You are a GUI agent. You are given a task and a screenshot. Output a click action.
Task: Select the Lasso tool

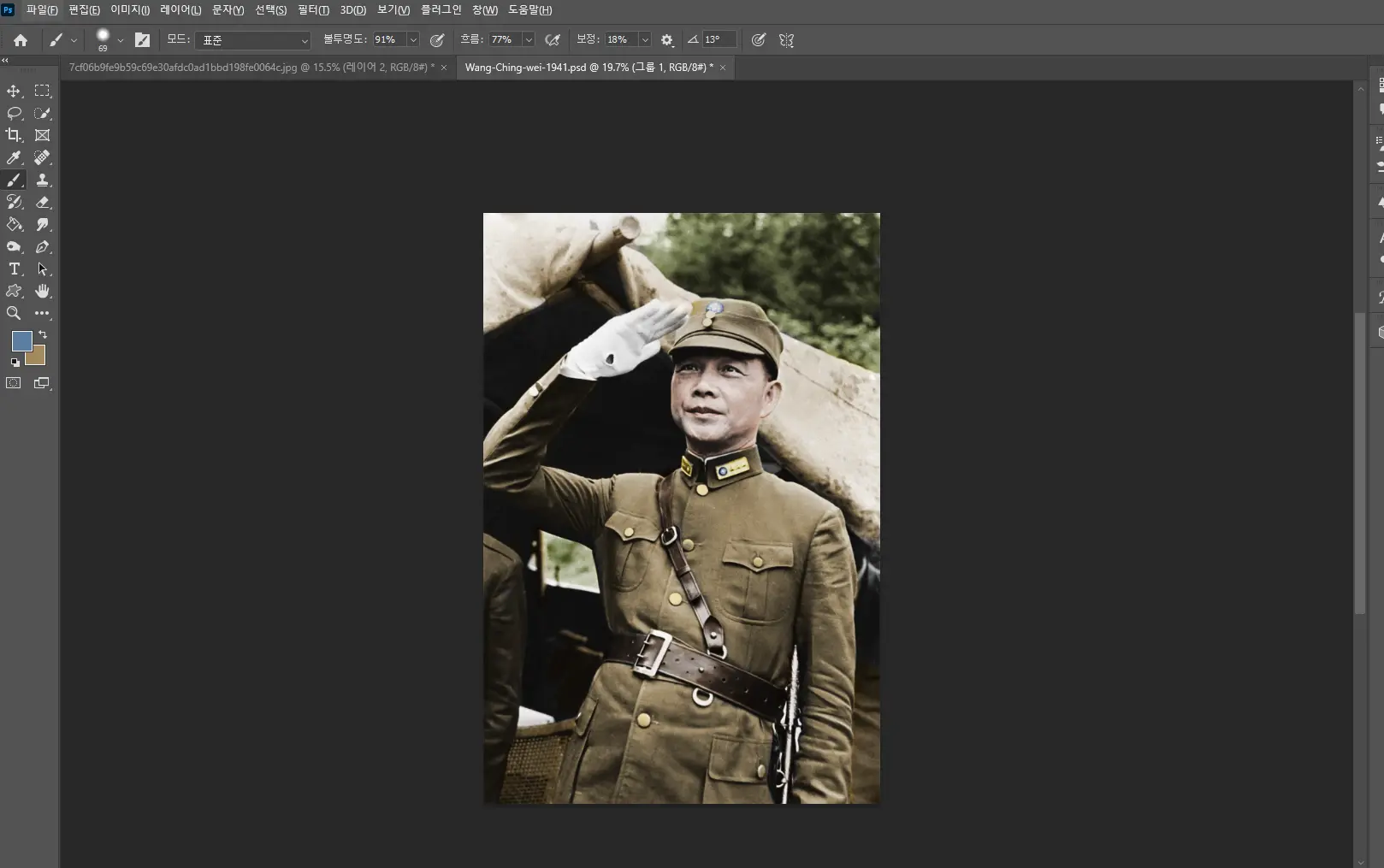pyautogui.click(x=14, y=113)
